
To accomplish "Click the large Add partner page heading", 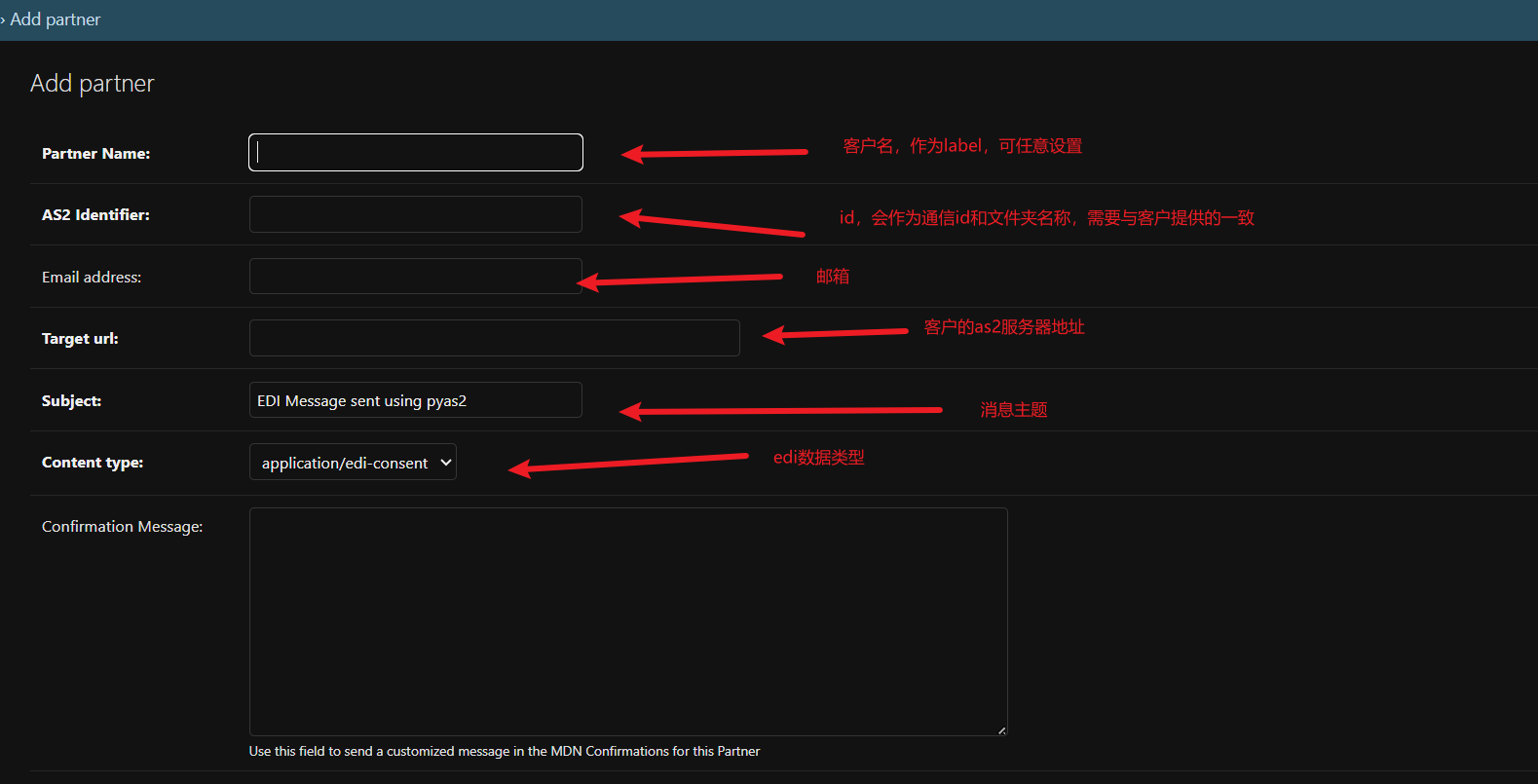I will (93, 84).
